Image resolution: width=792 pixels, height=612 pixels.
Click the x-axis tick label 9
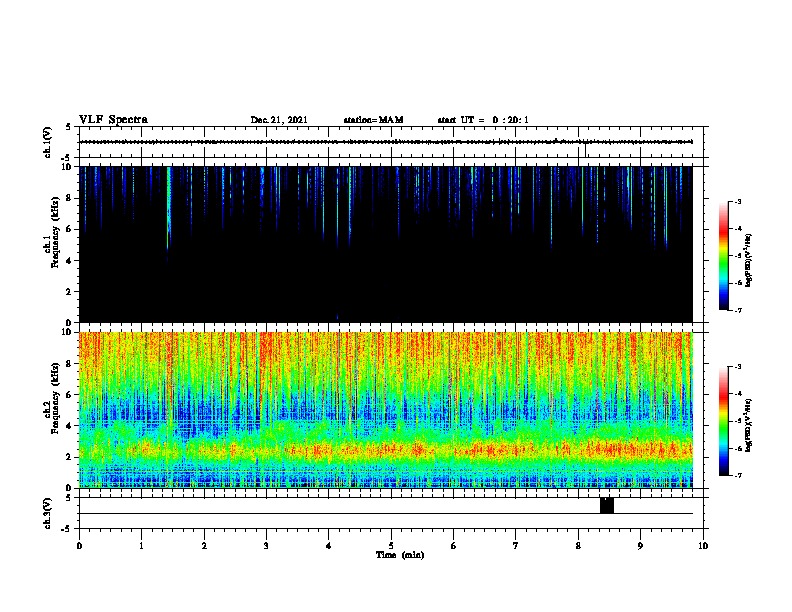click(x=640, y=546)
